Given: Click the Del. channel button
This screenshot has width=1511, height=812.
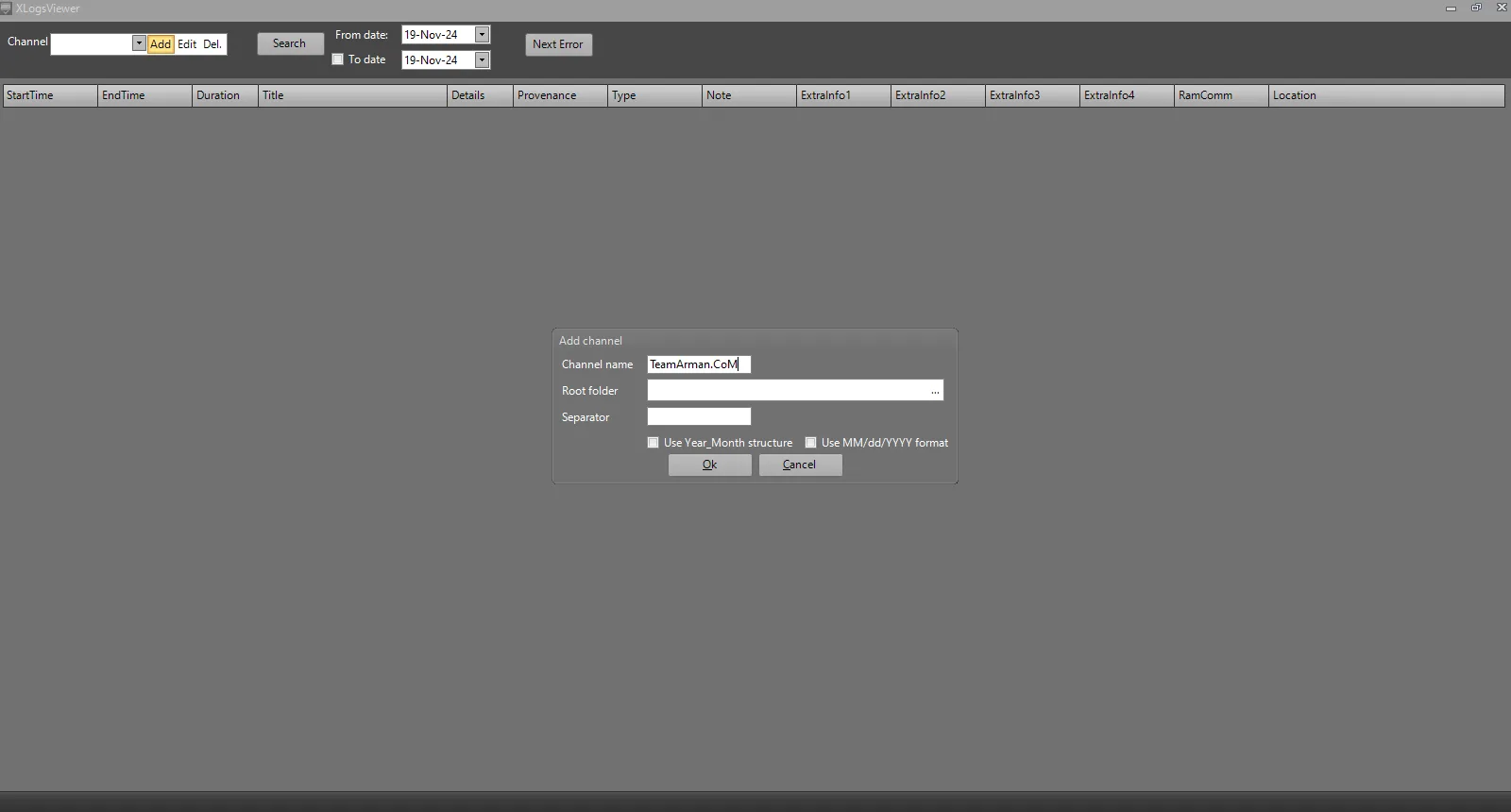Looking at the screenshot, I should click(x=212, y=44).
